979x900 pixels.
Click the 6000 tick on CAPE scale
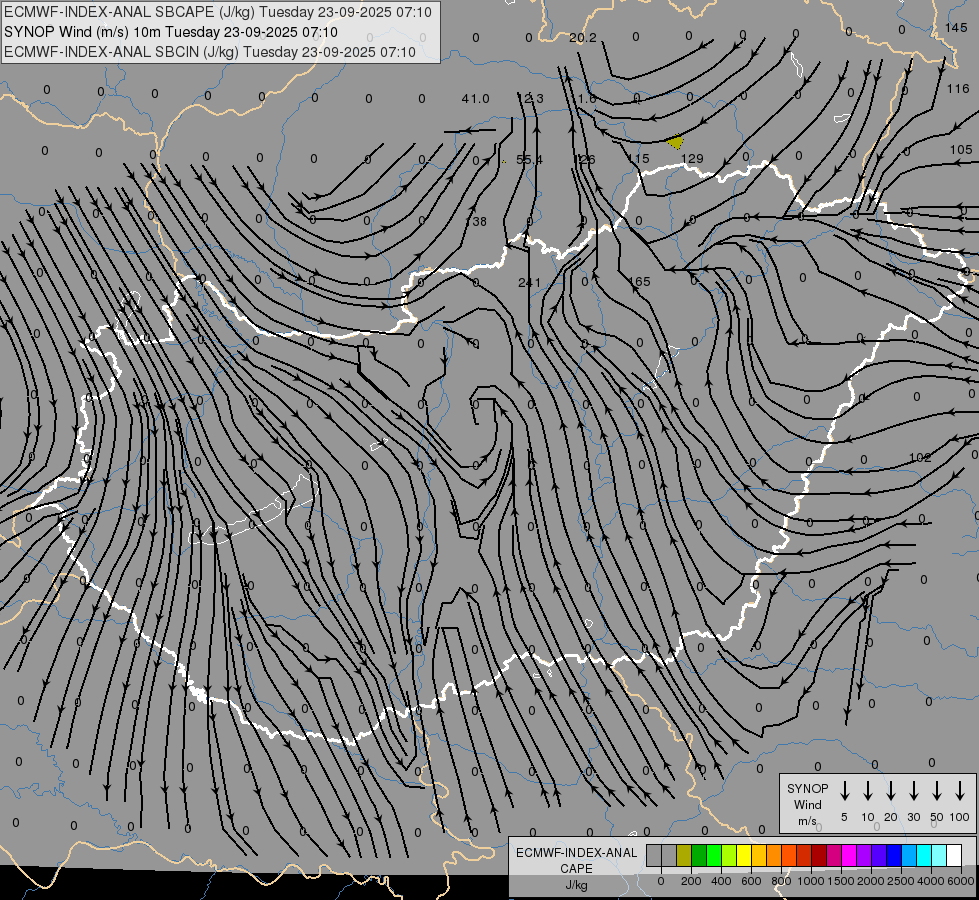tap(961, 881)
